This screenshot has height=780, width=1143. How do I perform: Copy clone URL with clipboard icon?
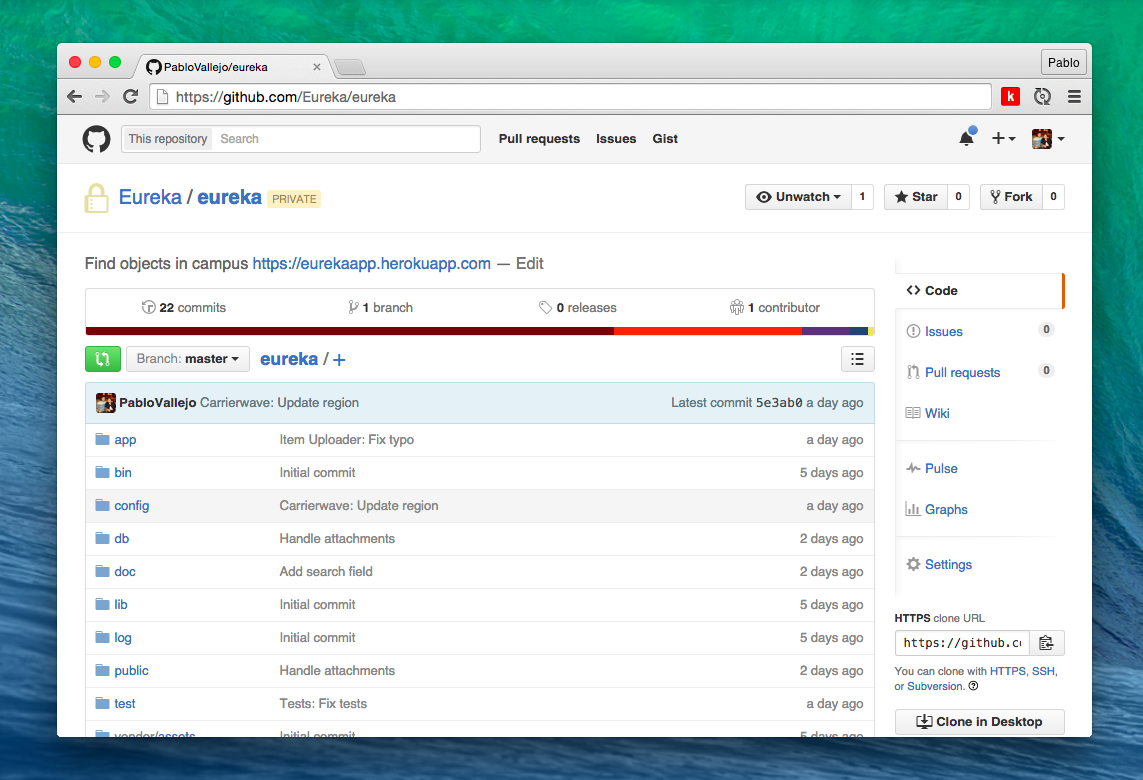[1047, 642]
